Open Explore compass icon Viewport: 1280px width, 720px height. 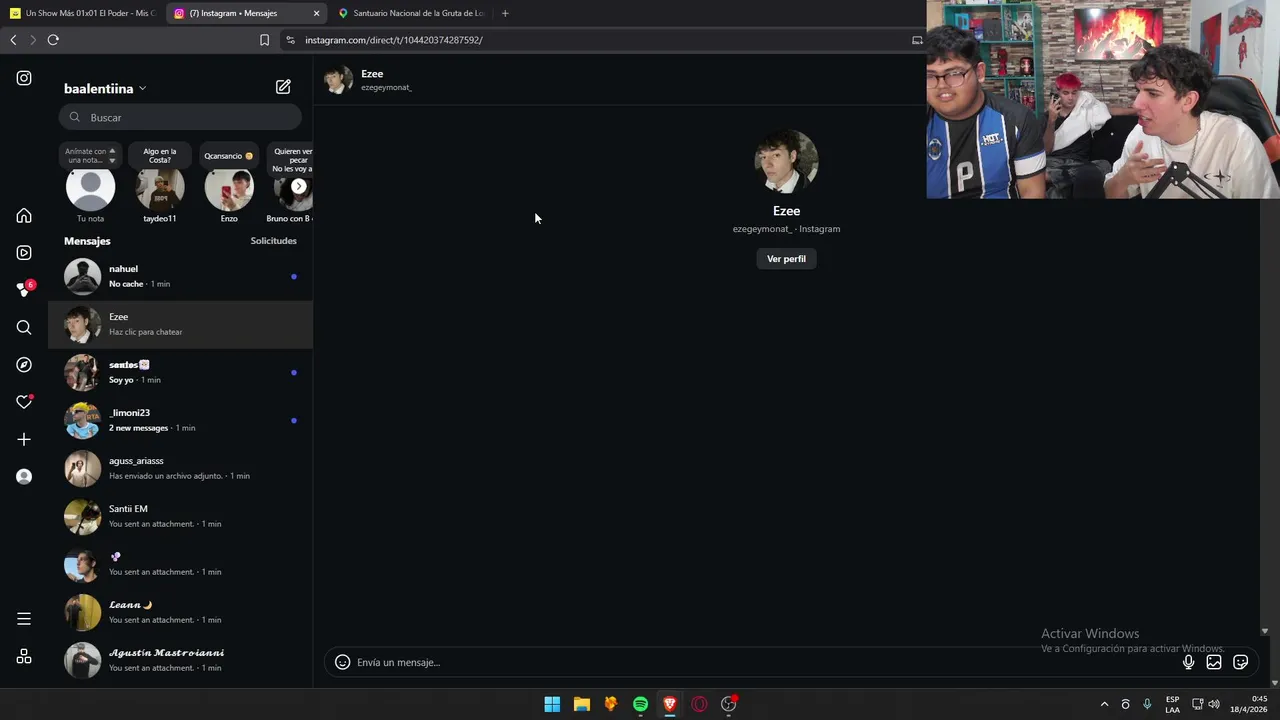click(24, 365)
